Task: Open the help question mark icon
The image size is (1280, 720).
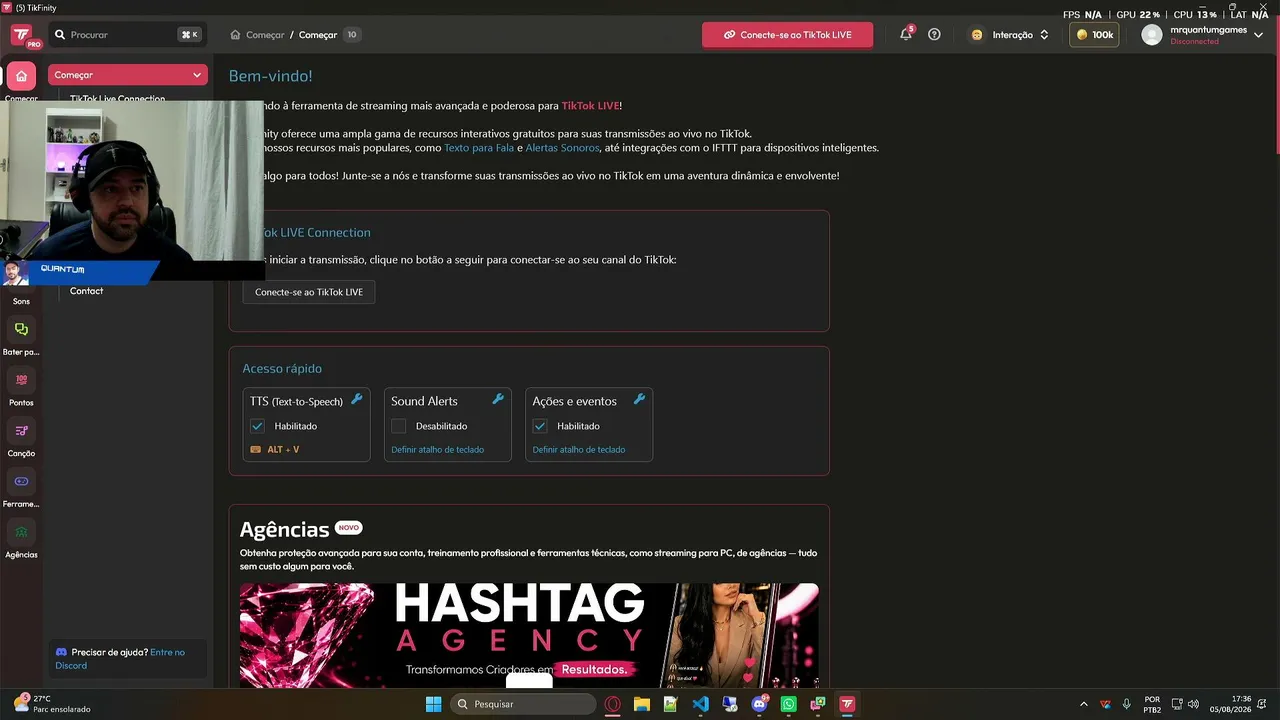Action: pyautogui.click(x=934, y=34)
